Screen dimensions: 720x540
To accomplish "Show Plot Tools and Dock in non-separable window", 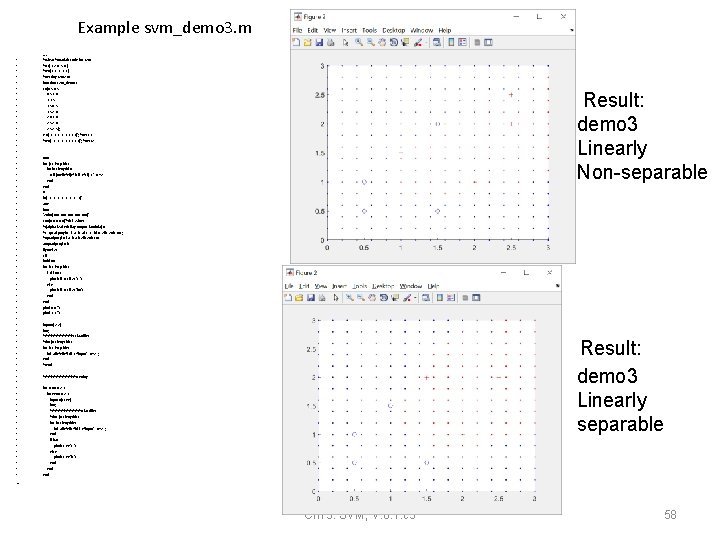I will 488,42.
